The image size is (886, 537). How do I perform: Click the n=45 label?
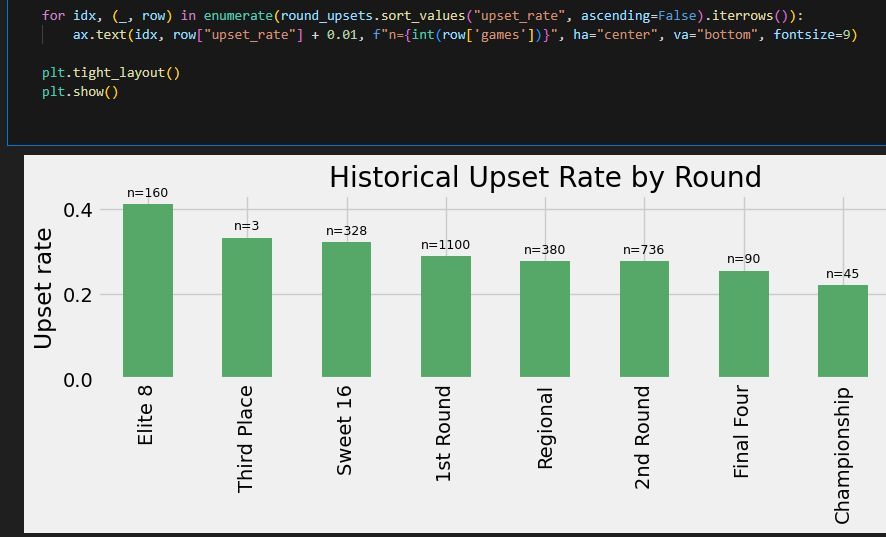click(842, 274)
